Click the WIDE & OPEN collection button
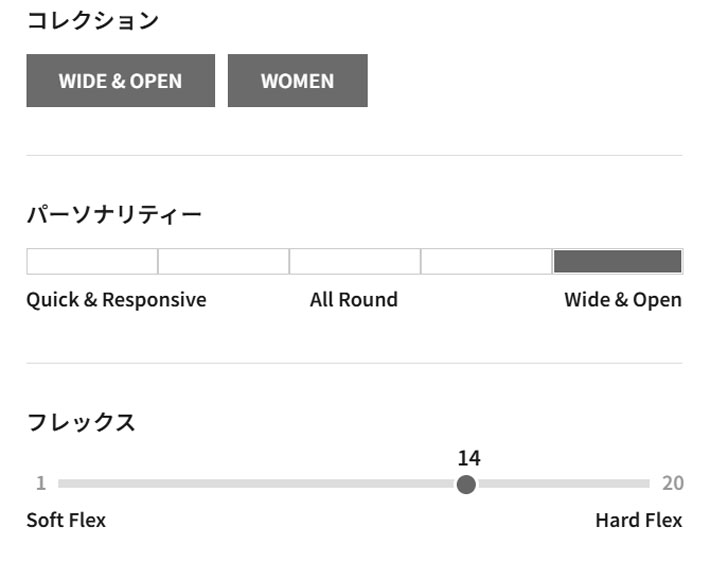The image size is (710, 562). [x=120, y=81]
